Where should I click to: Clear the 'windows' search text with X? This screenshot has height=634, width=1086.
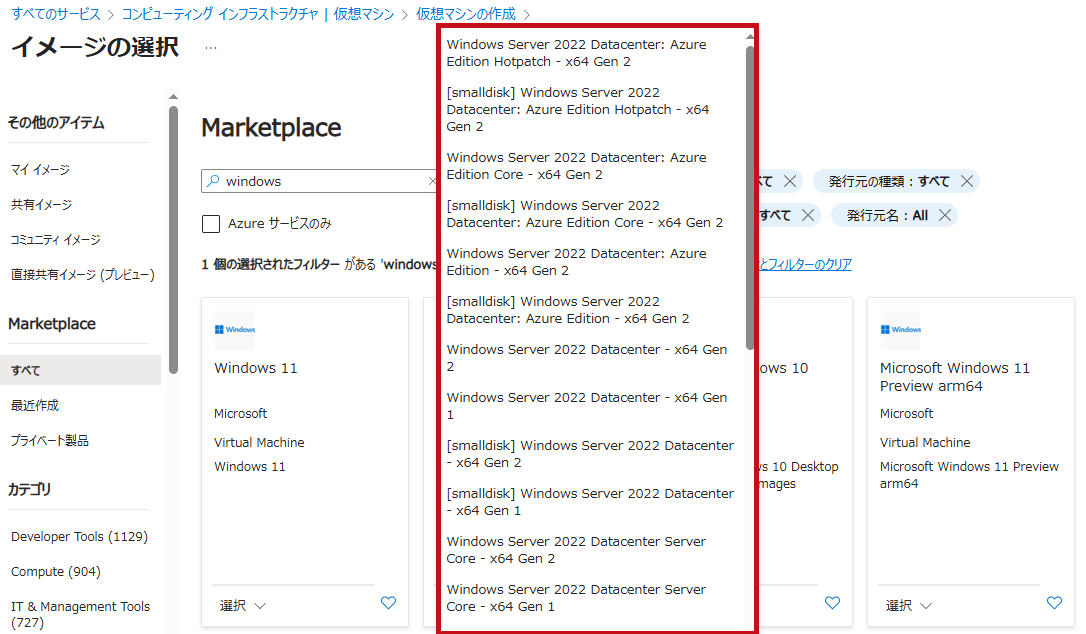[x=432, y=181]
